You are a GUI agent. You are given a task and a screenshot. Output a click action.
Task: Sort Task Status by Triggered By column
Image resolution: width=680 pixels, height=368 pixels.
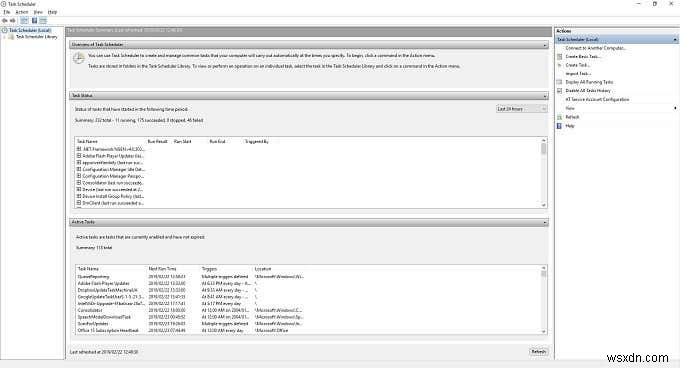(257, 141)
